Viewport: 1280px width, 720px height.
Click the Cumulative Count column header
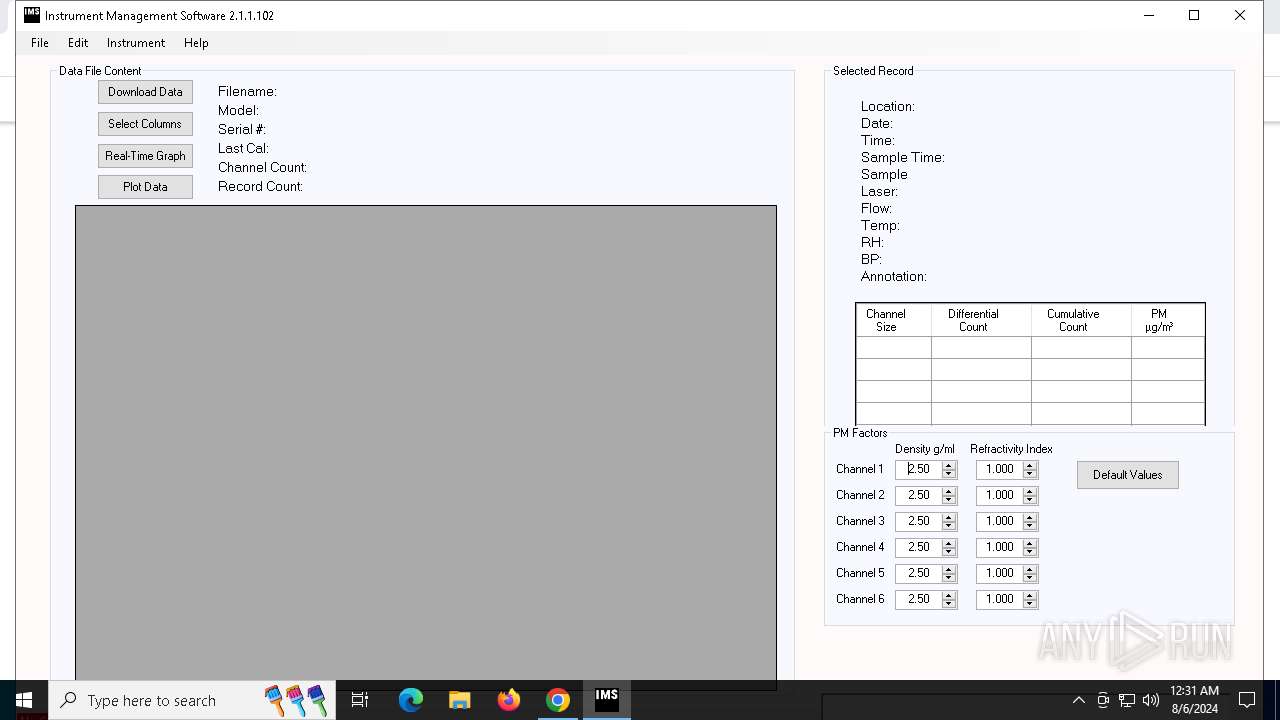click(x=1081, y=320)
